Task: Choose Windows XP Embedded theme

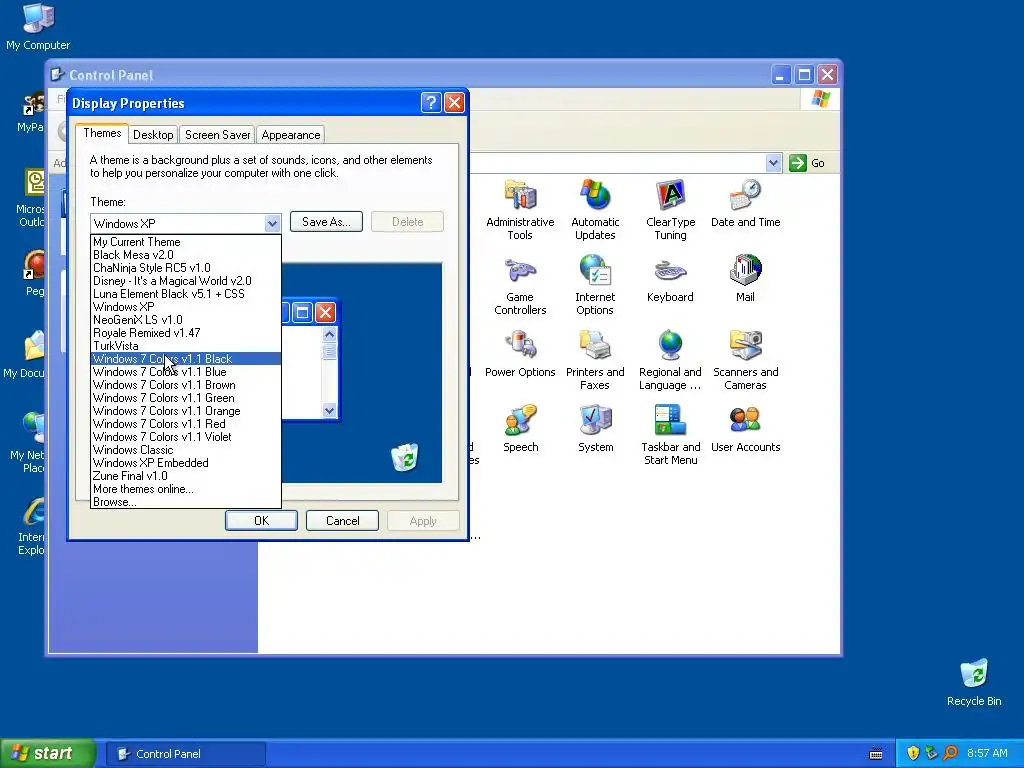Action: click(x=185, y=463)
